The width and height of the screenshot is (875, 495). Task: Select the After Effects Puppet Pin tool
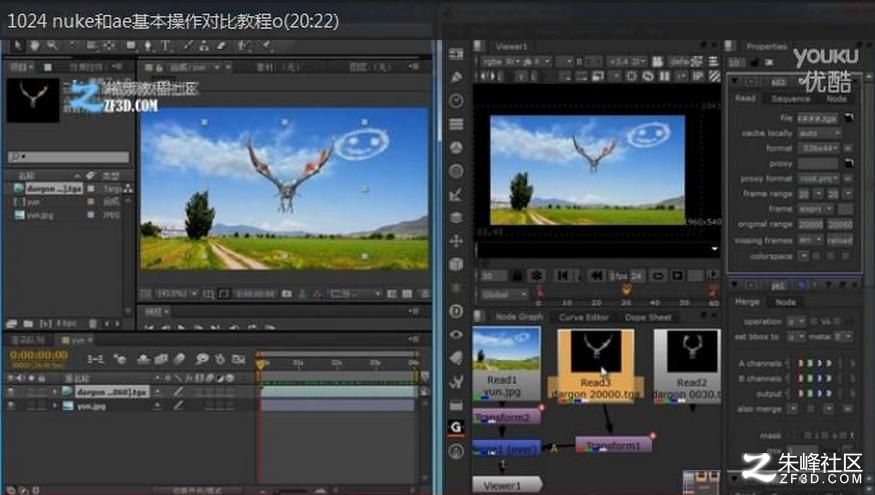(267, 46)
